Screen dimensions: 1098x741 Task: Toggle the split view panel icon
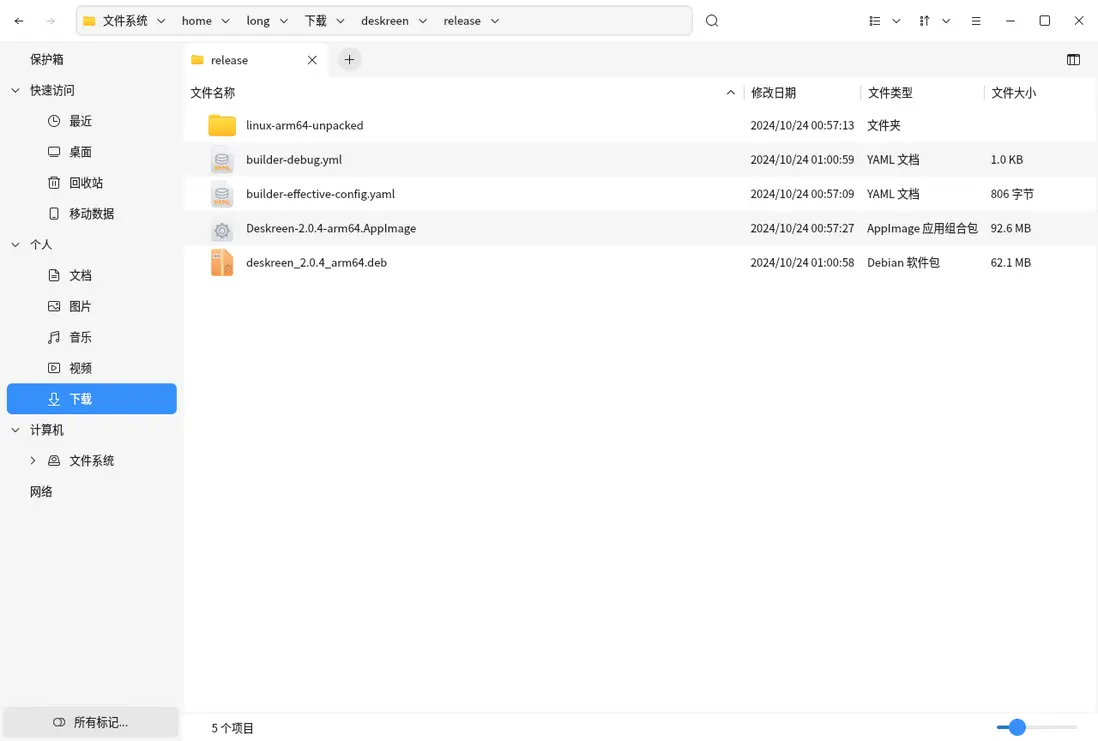point(1073,60)
